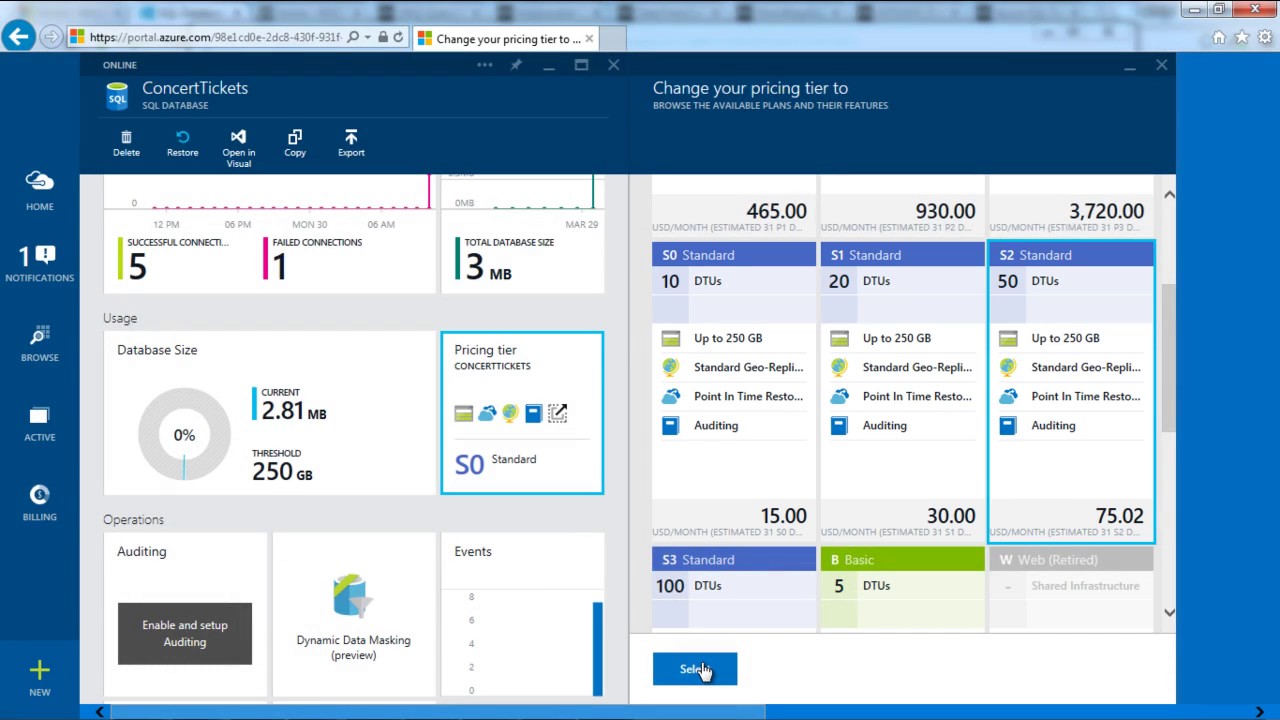The width and height of the screenshot is (1280, 720).
Task: Open browser Tools gear
Action: (1265, 38)
